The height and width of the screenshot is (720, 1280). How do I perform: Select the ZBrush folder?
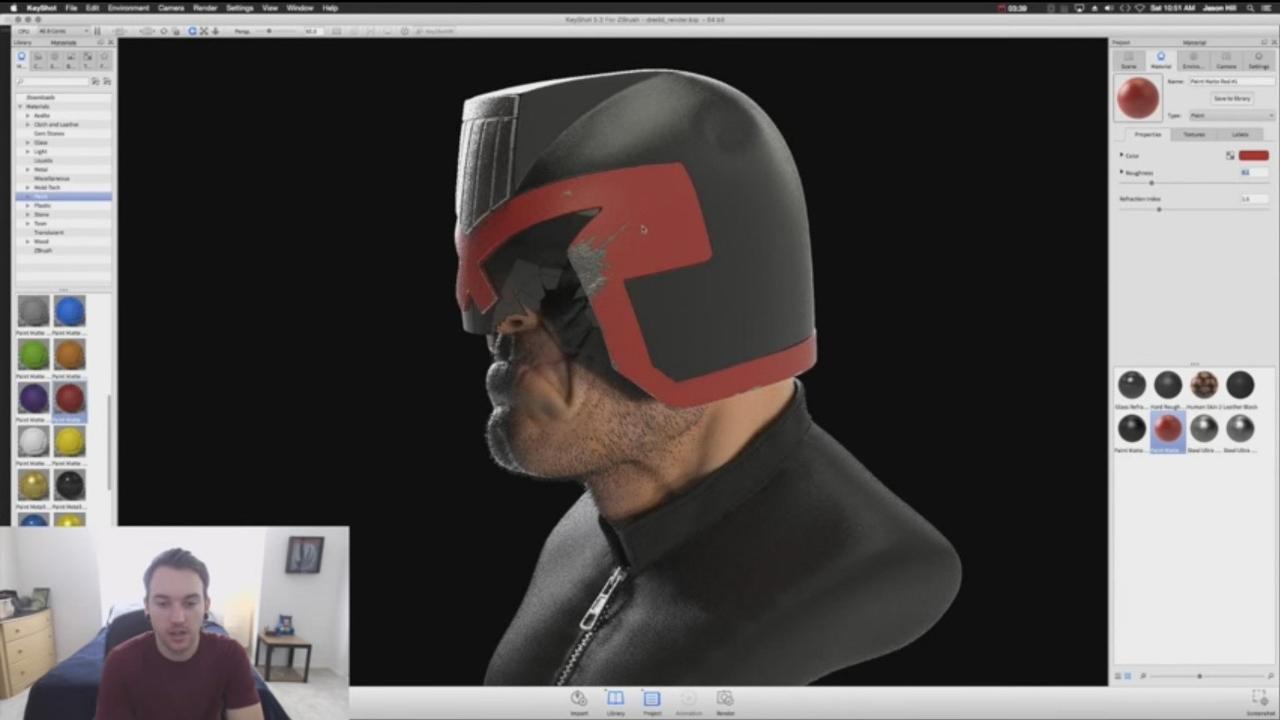(43, 251)
